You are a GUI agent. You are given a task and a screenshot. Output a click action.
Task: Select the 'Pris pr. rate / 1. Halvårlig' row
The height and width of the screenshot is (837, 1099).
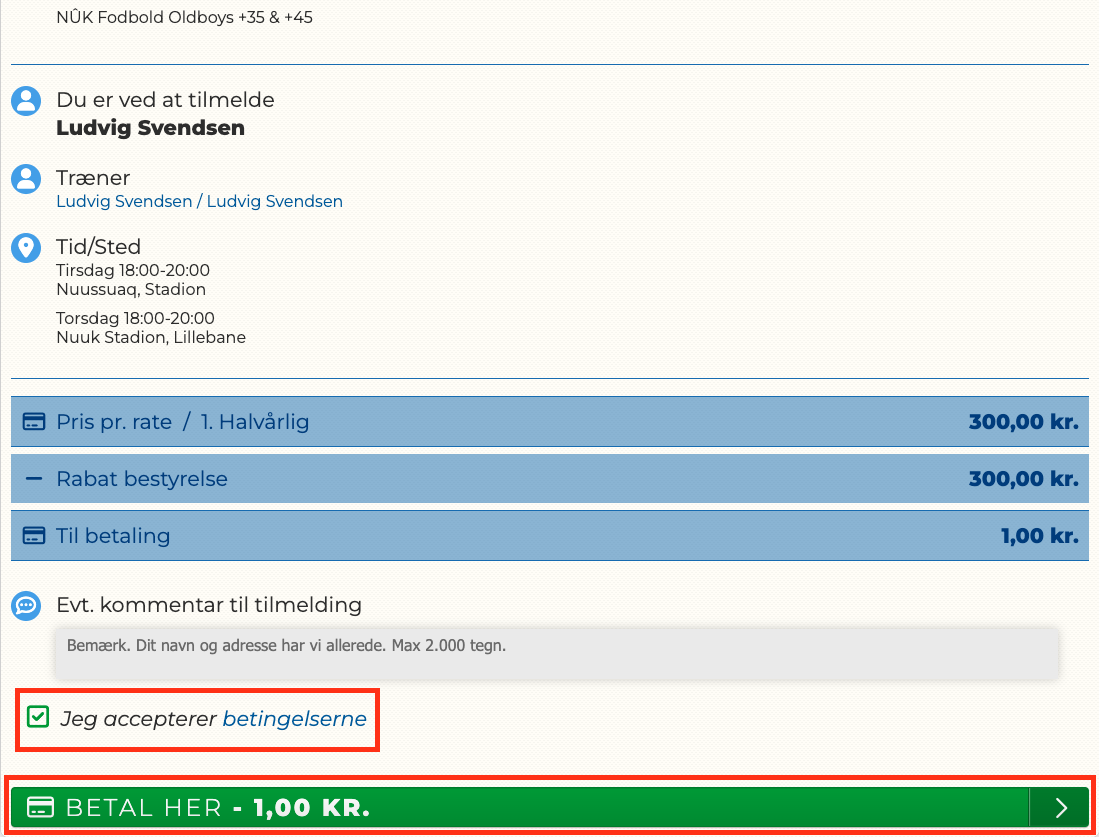point(549,422)
